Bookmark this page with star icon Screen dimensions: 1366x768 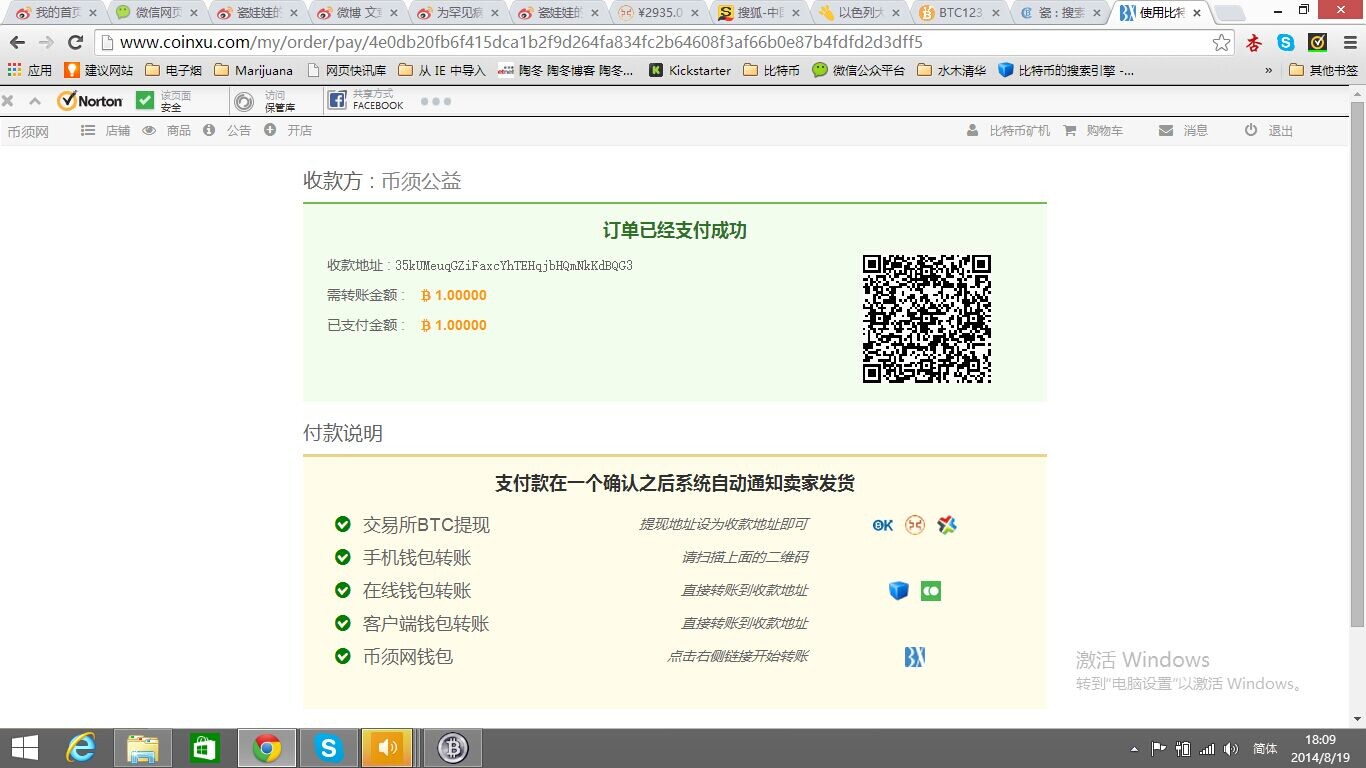pyautogui.click(x=1221, y=43)
